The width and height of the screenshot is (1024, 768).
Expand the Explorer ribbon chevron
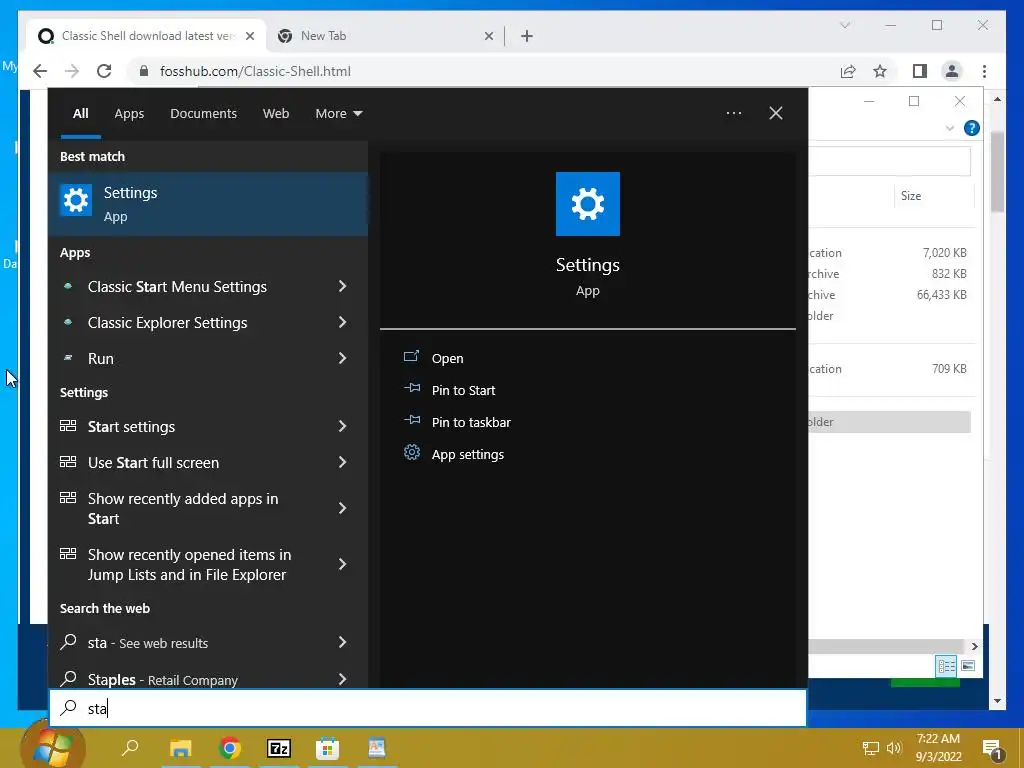click(950, 128)
